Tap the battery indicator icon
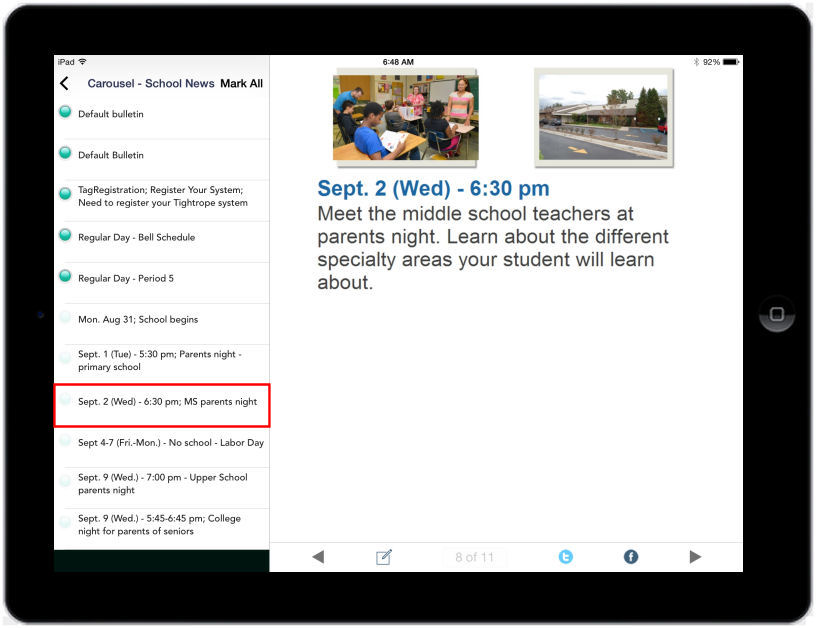This screenshot has width=816, height=628. point(731,62)
